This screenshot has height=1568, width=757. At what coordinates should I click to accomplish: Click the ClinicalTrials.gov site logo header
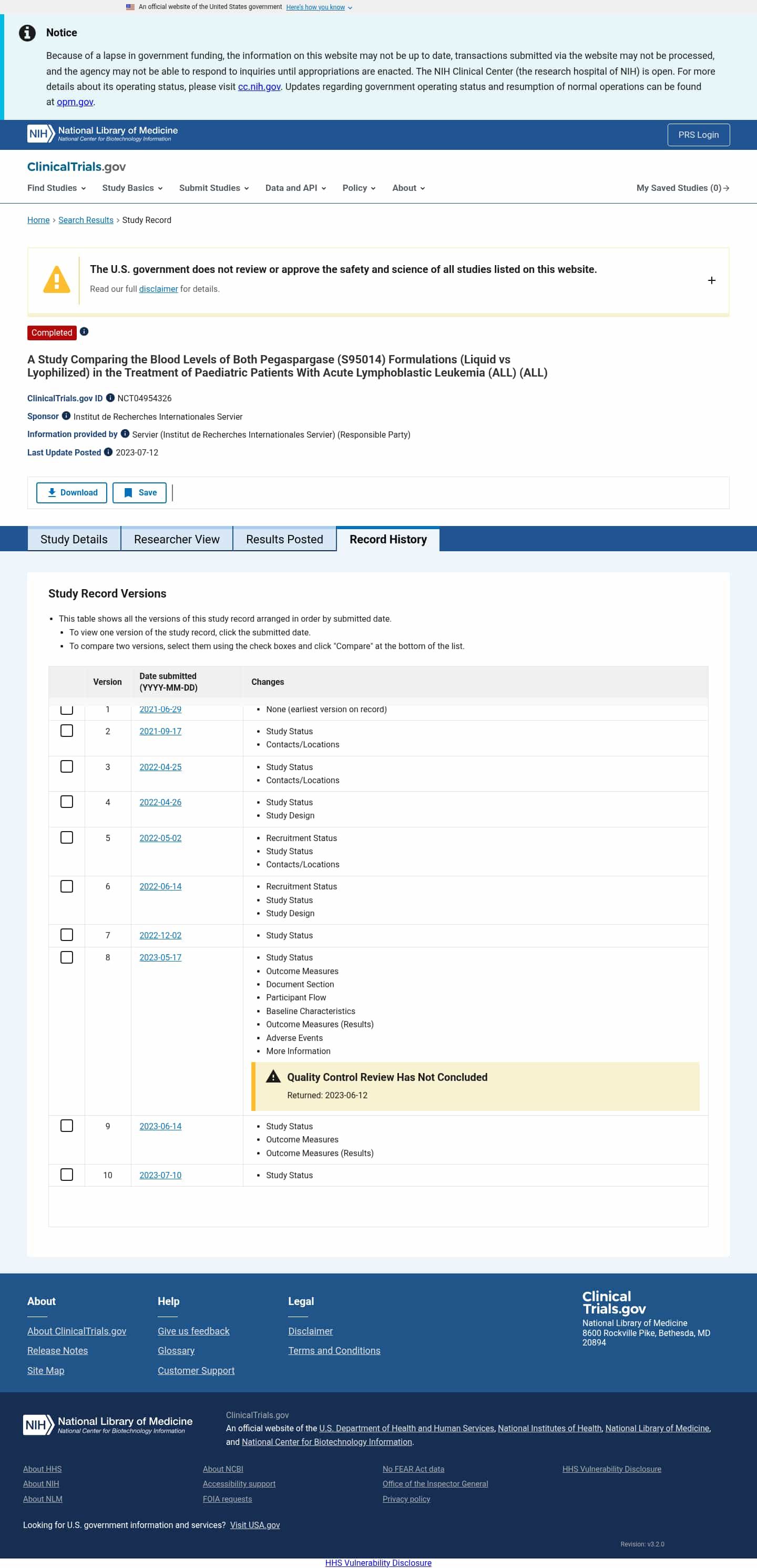point(77,167)
